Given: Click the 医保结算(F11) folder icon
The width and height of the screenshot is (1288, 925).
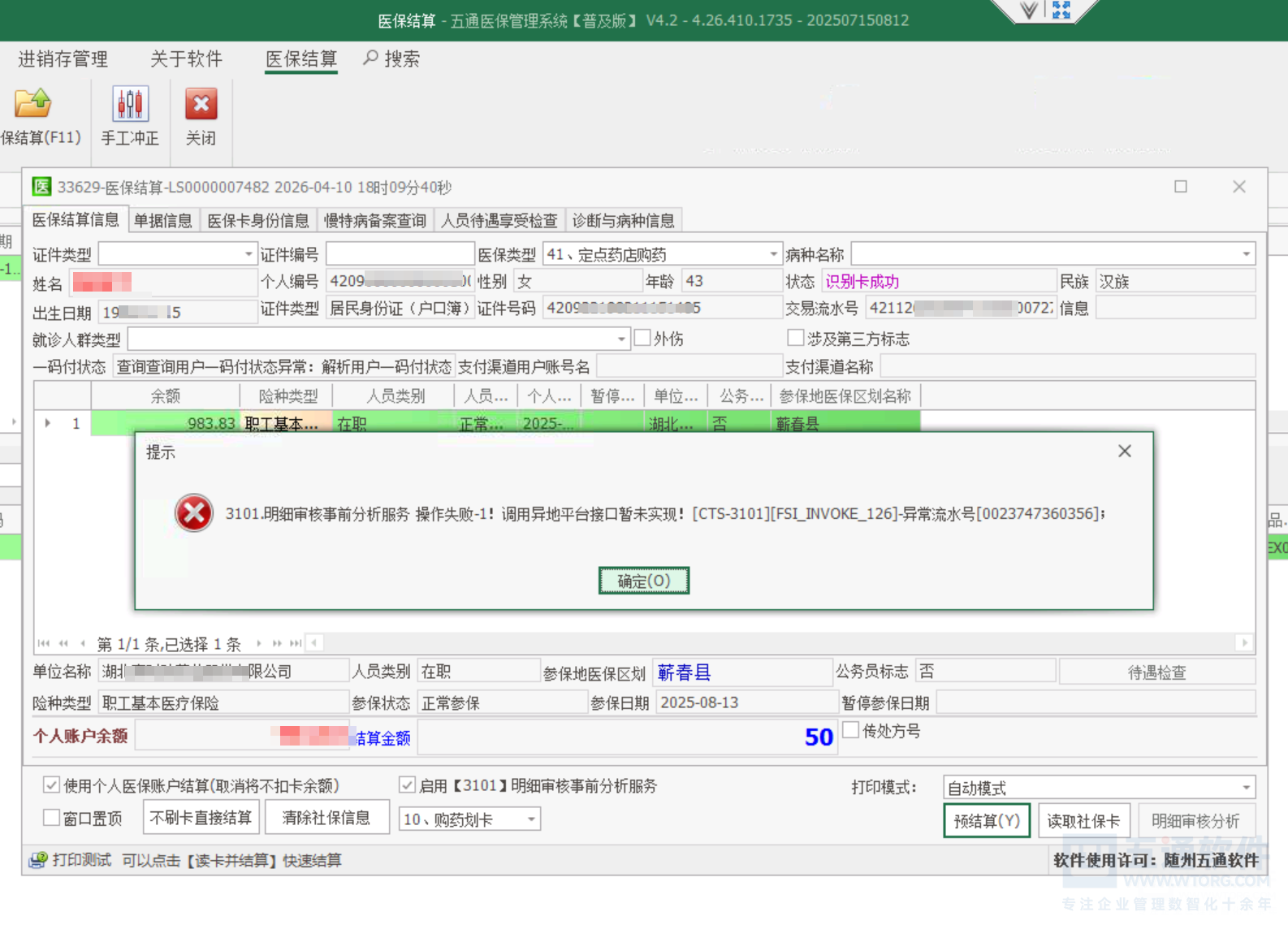Looking at the screenshot, I should coord(33,104).
